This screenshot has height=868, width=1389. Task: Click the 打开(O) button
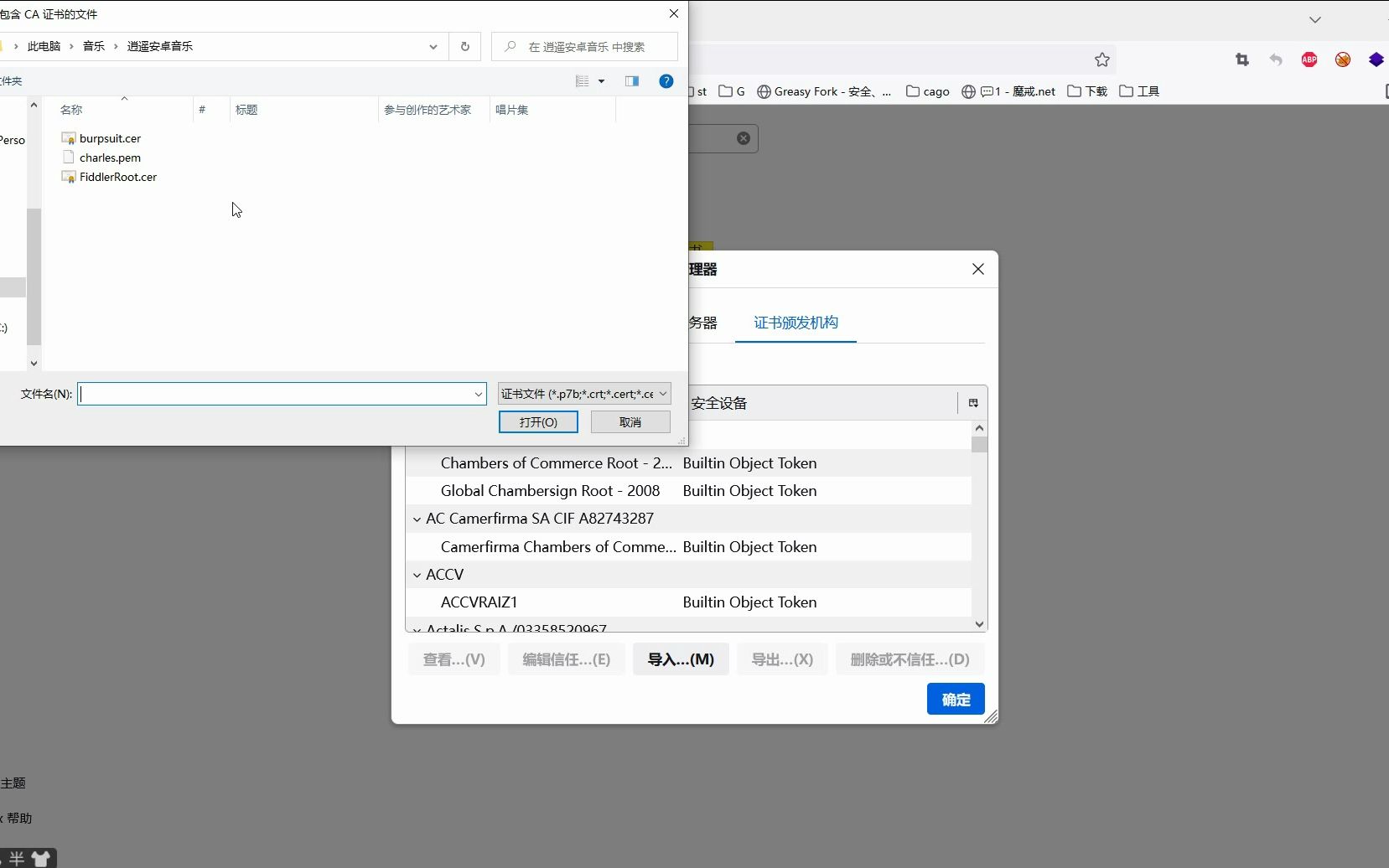(538, 422)
